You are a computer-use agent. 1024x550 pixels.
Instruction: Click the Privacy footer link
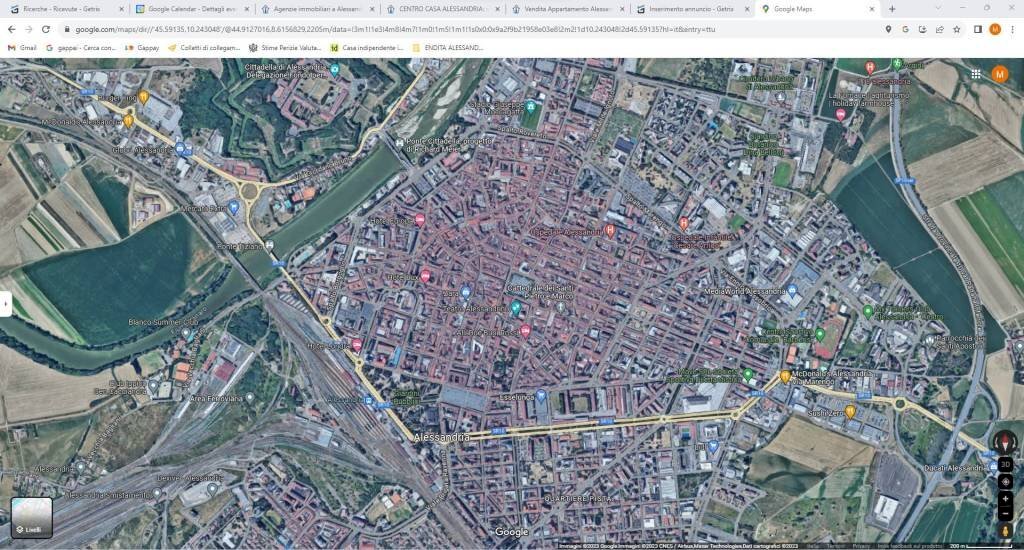(x=861, y=546)
